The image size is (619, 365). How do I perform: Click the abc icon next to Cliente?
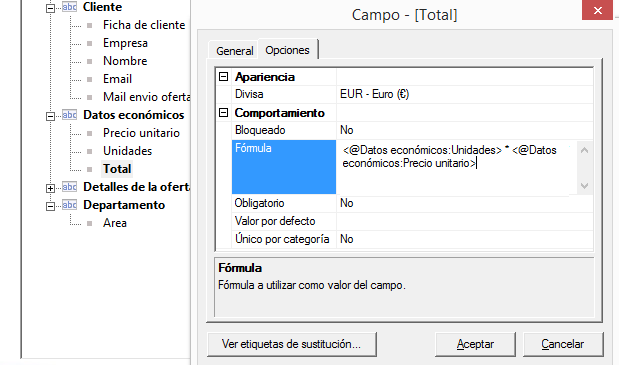click(69, 6)
